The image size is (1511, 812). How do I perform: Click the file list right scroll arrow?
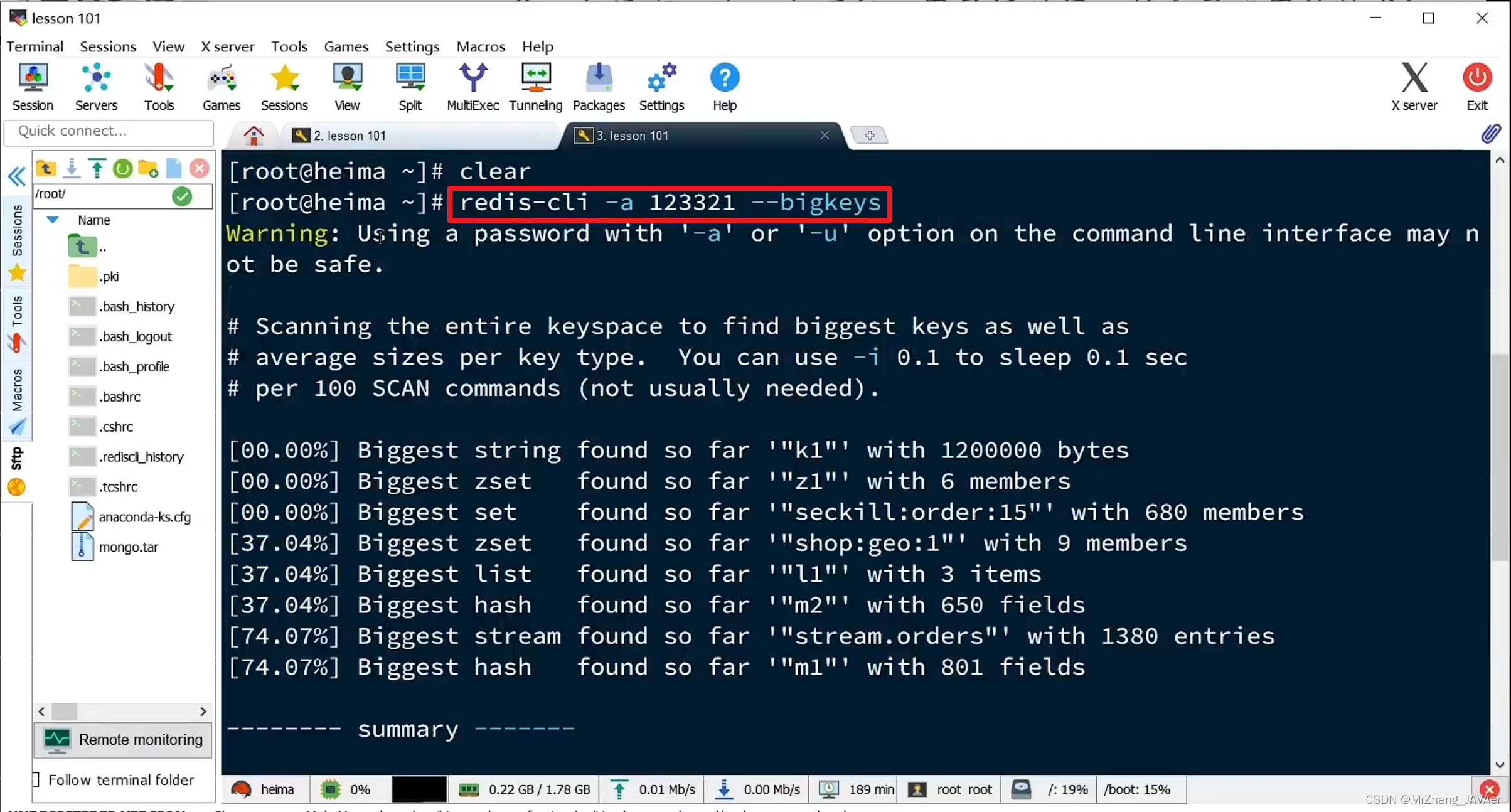(x=203, y=711)
